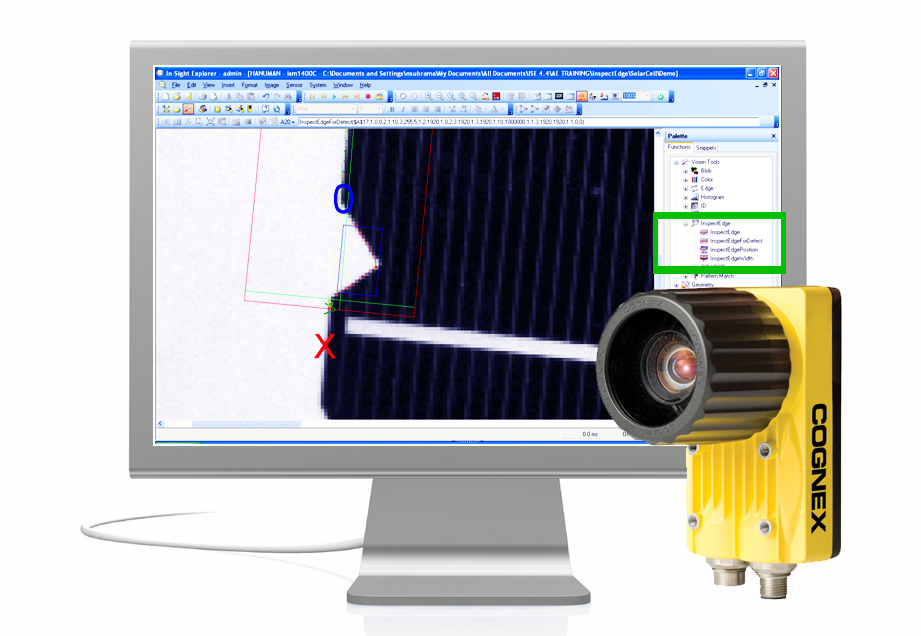Click the Save job disk icon
The width and height of the screenshot is (921, 636).
pos(188,96)
